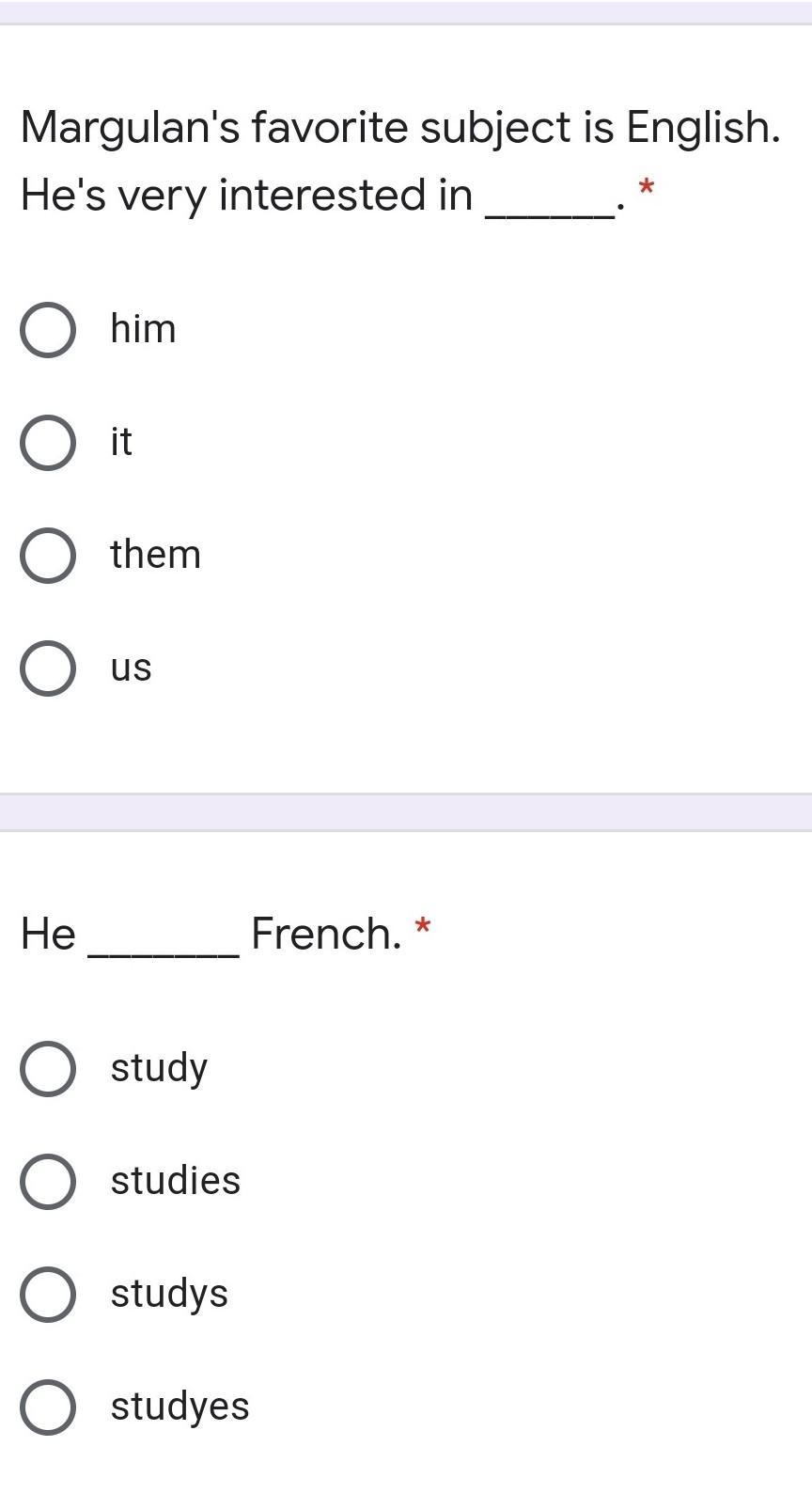Viewport: 812px width, 1509px height.
Task: Click the 'He ___ French.' question text
Action: [x=211, y=934]
